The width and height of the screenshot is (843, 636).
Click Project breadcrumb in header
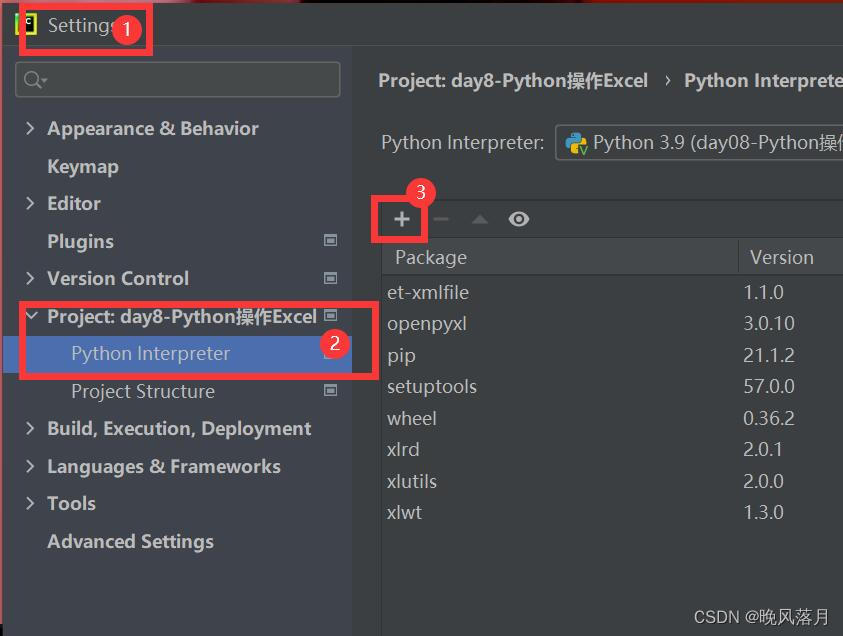(513, 81)
